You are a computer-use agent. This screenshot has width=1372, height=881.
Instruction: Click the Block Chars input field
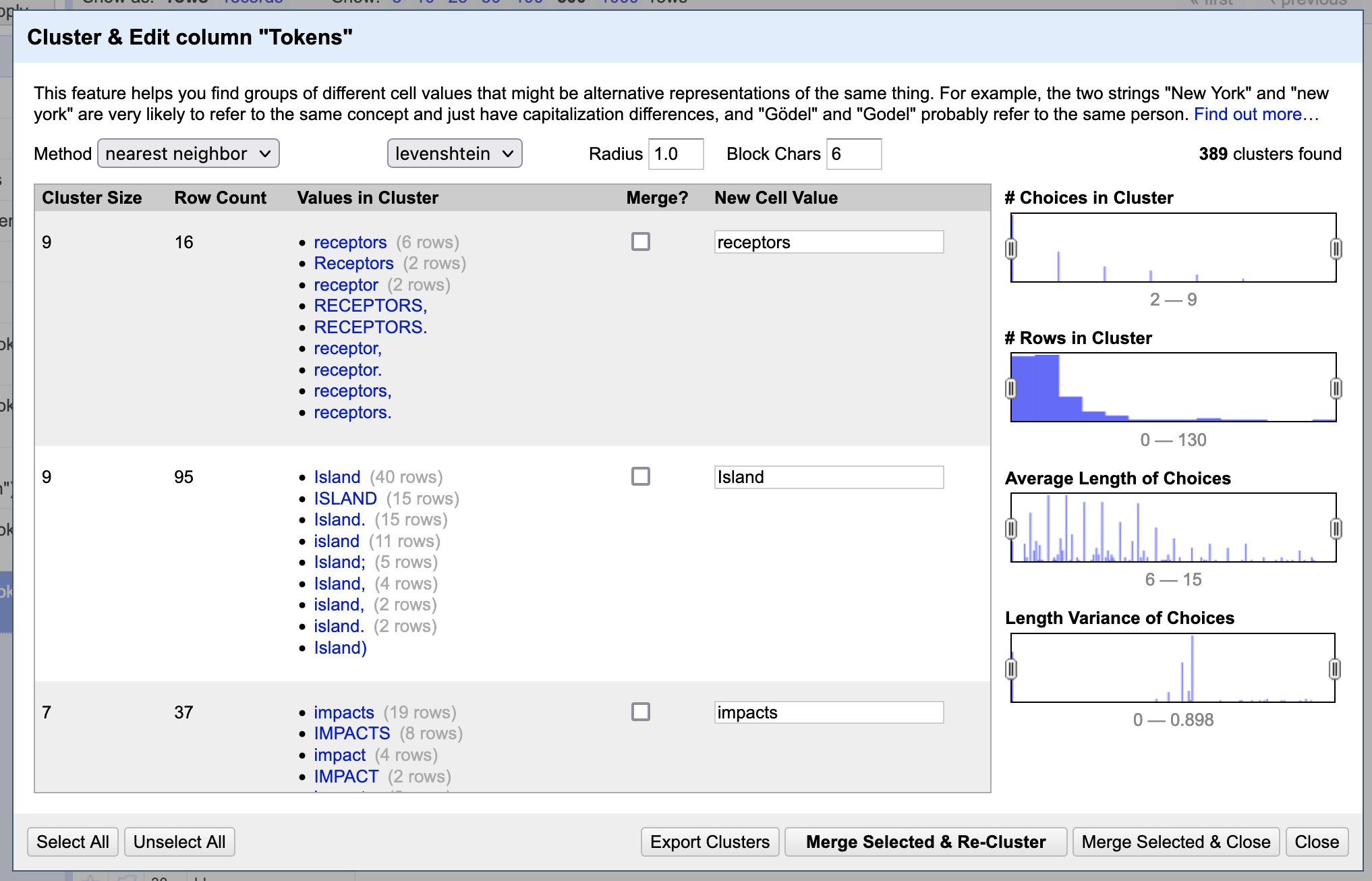[854, 154]
